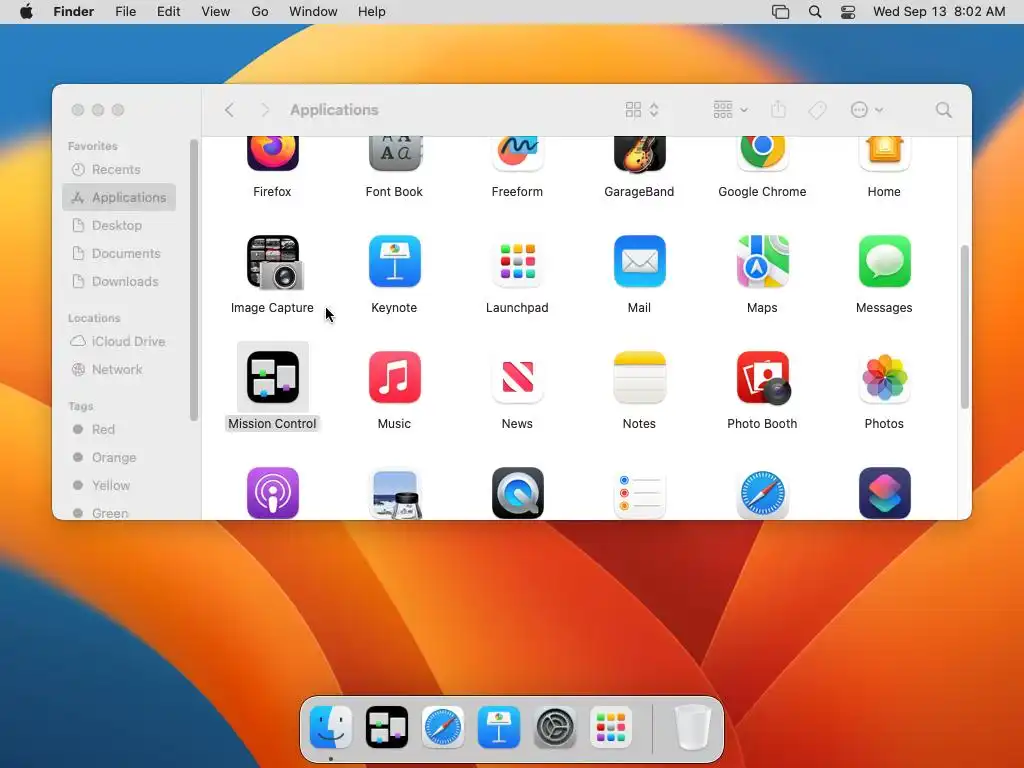Open the Firefox application icon
The width and height of the screenshot is (1024, 768).
coord(272,153)
